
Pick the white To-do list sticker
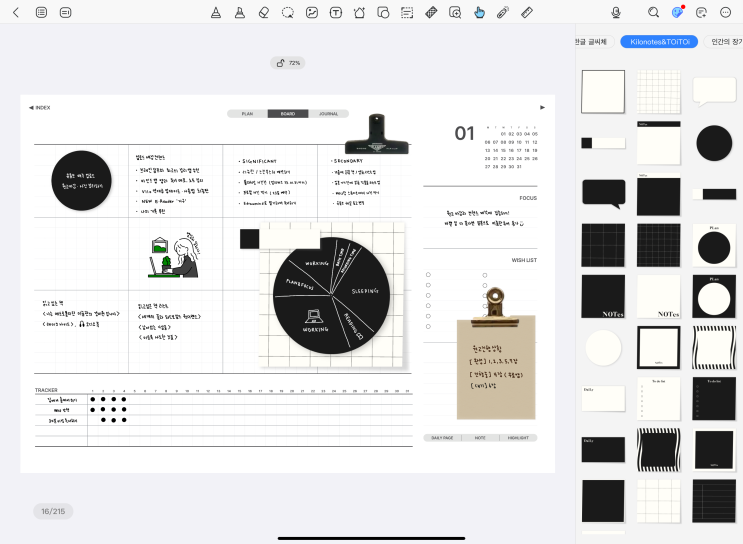tap(659, 399)
